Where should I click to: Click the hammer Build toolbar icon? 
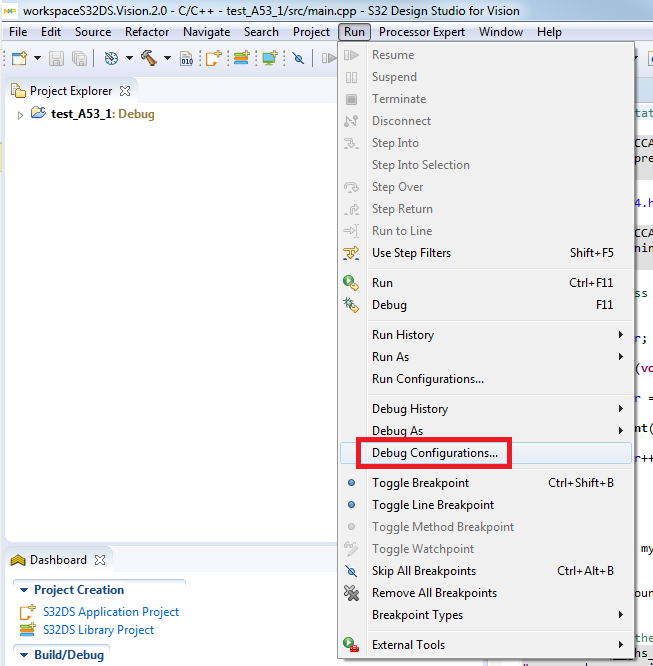tap(149, 58)
